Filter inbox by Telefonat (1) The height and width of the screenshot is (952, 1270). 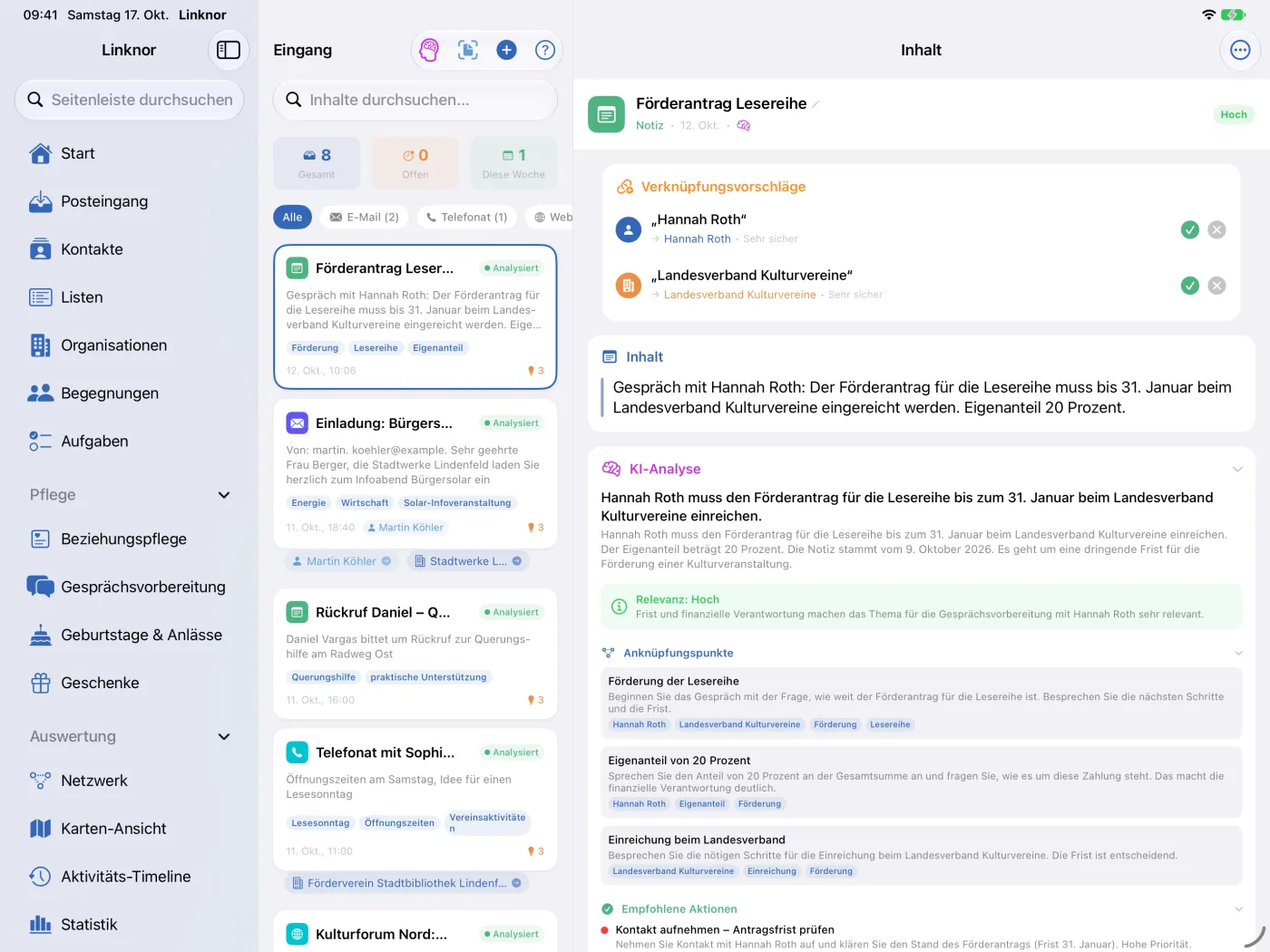(x=467, y=218)
